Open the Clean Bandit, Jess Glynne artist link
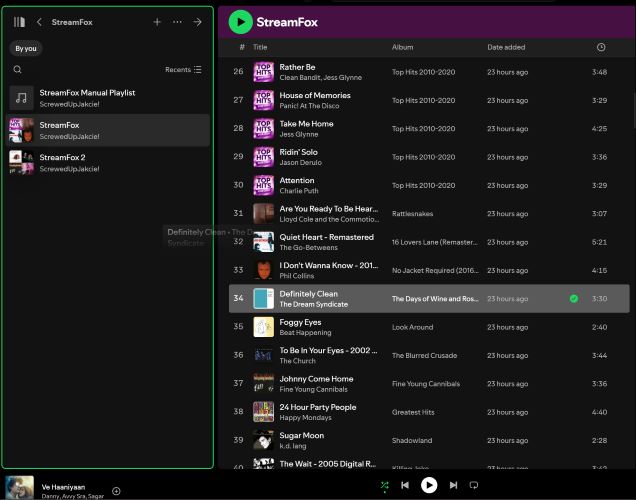 pos(320,77)
